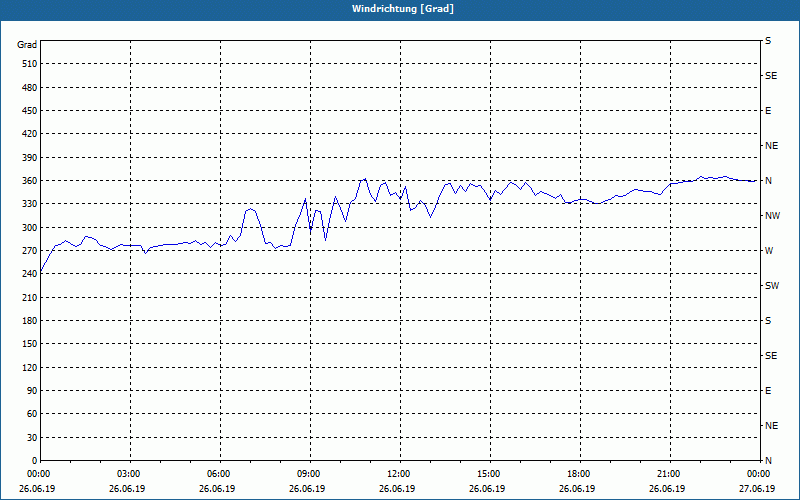The image size is (800, 500).
Task: Select the 480 y-axis value
Action: [30, 88]
